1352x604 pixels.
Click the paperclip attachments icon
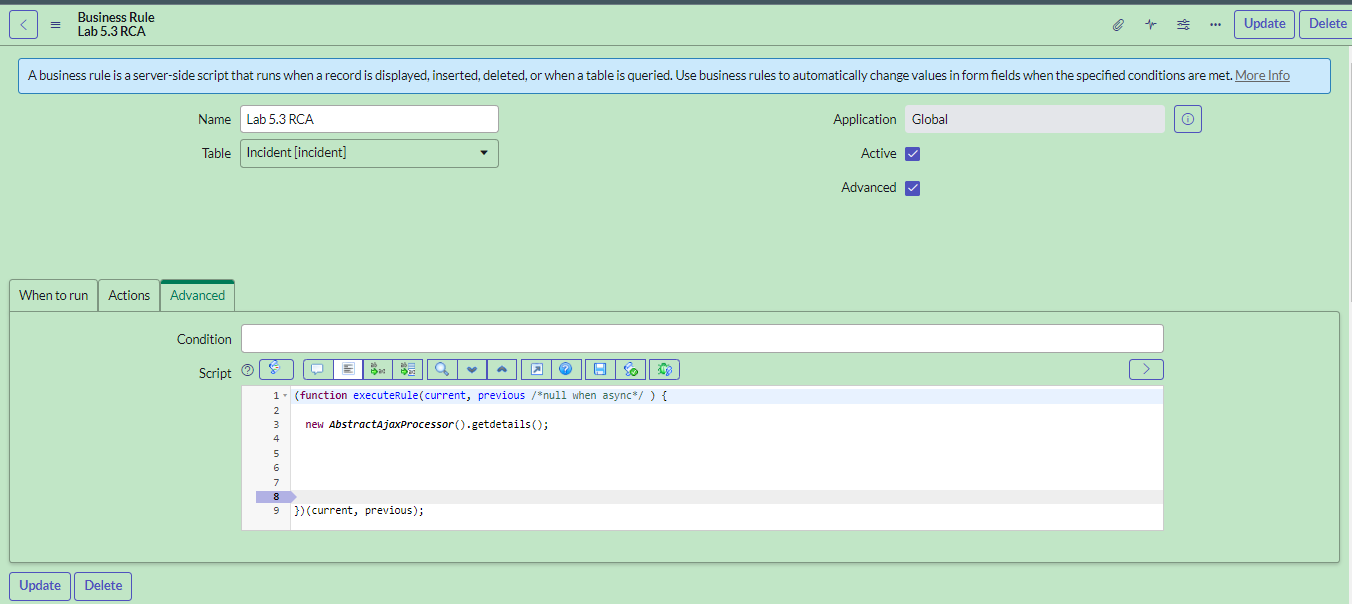point(1118,25)
